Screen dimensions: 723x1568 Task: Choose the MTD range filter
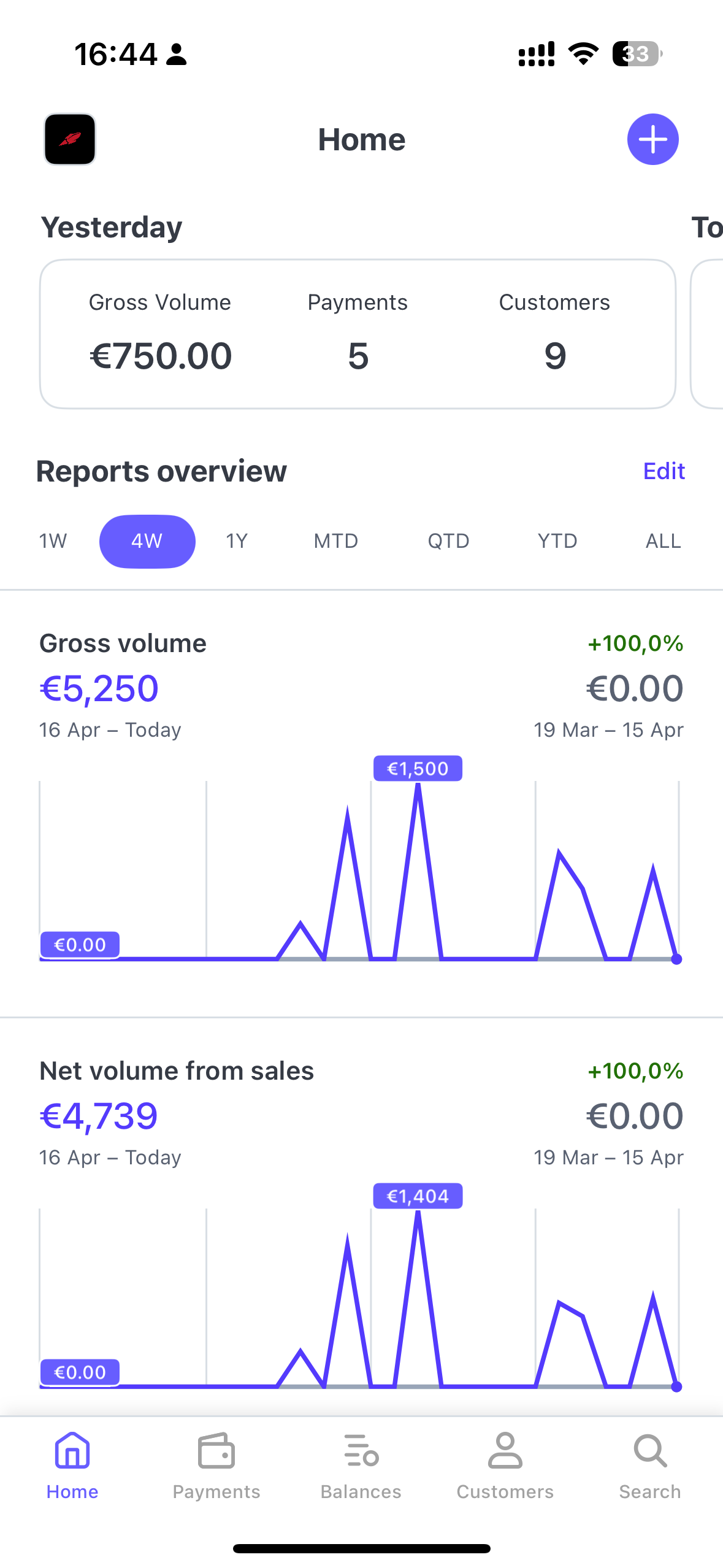click(x=336, y=541)
